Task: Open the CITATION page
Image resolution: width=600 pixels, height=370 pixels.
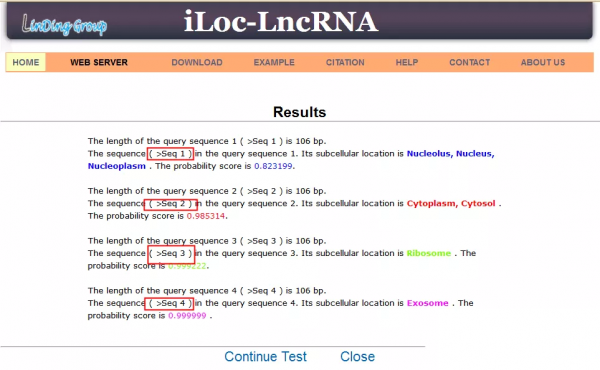Action: point(345,62)
